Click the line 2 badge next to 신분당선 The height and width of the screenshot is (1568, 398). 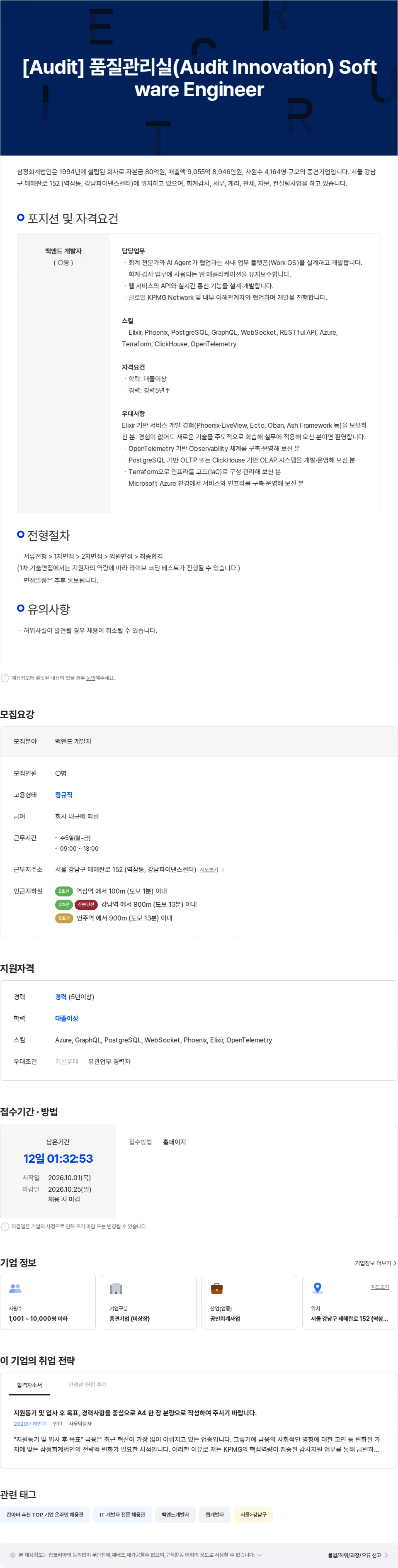tap(64, 905)
